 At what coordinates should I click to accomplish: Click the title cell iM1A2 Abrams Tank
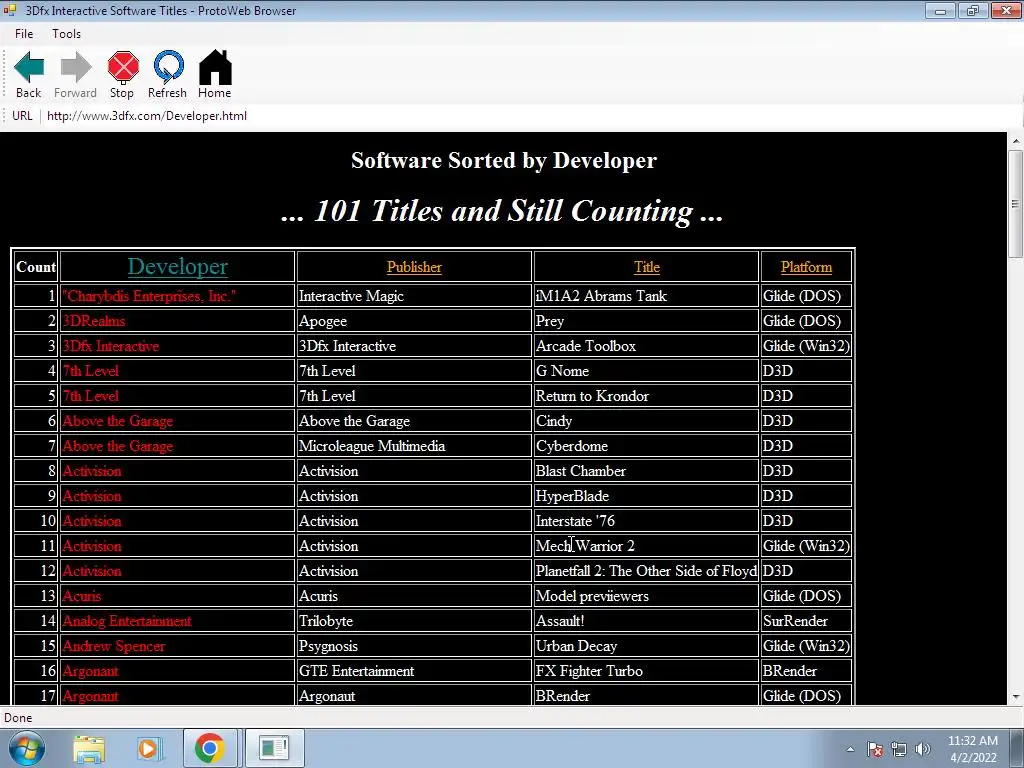[646, 296]
